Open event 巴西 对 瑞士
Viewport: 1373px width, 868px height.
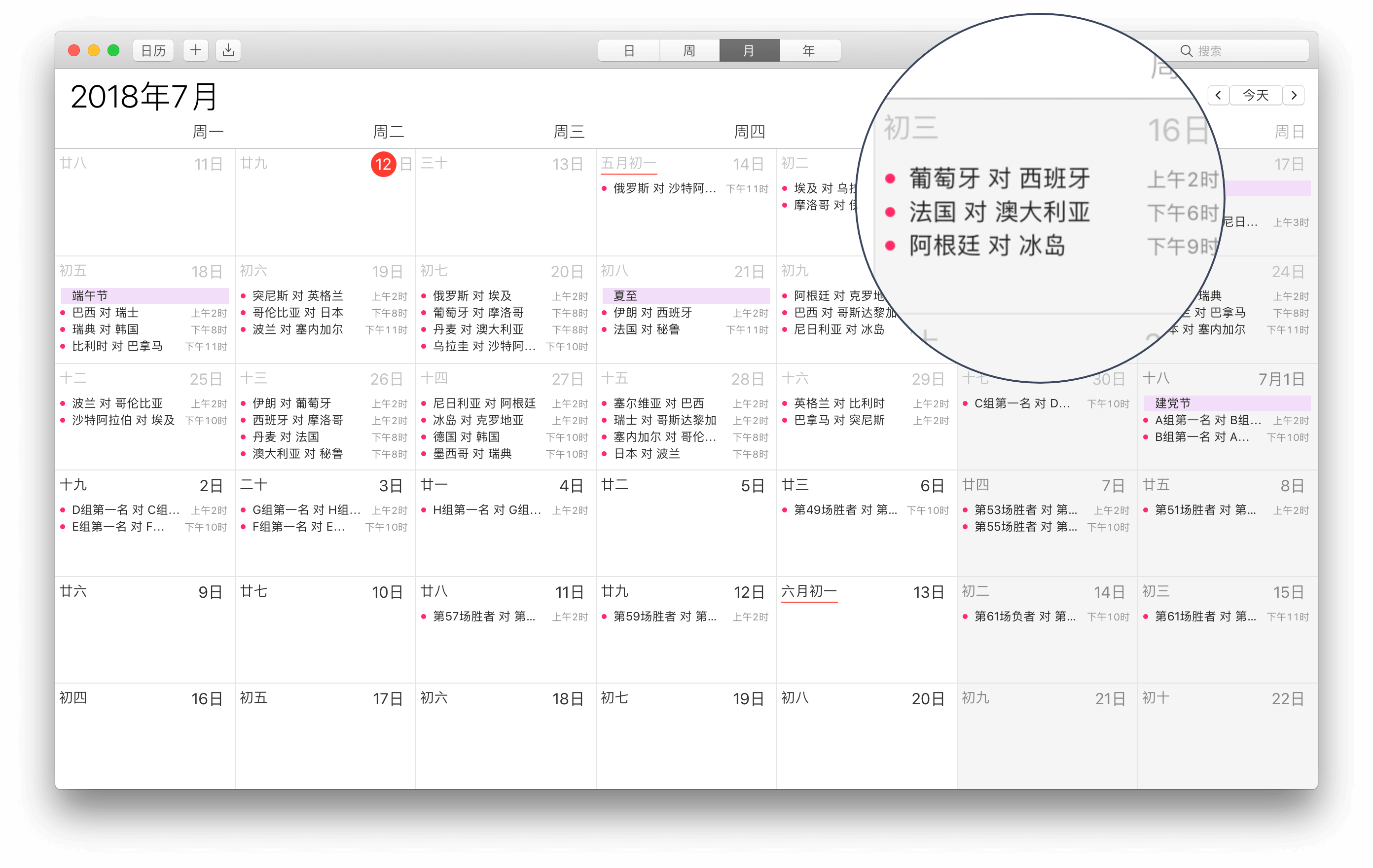click(144, 313)
